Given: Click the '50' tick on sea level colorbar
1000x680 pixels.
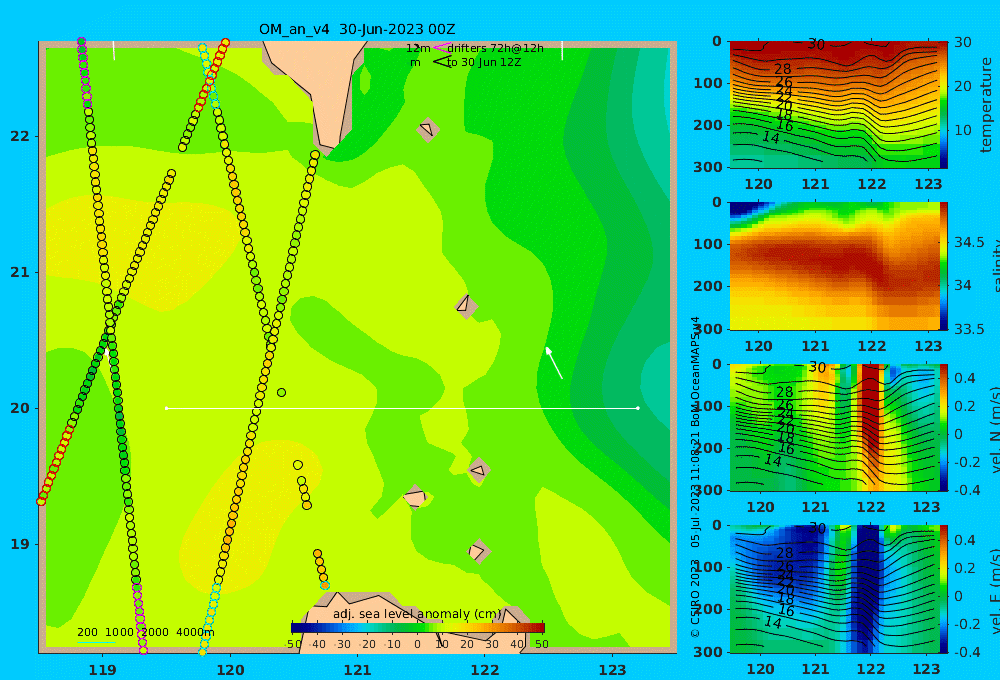Looking at the screenshot, I should [x=541, y=644].
